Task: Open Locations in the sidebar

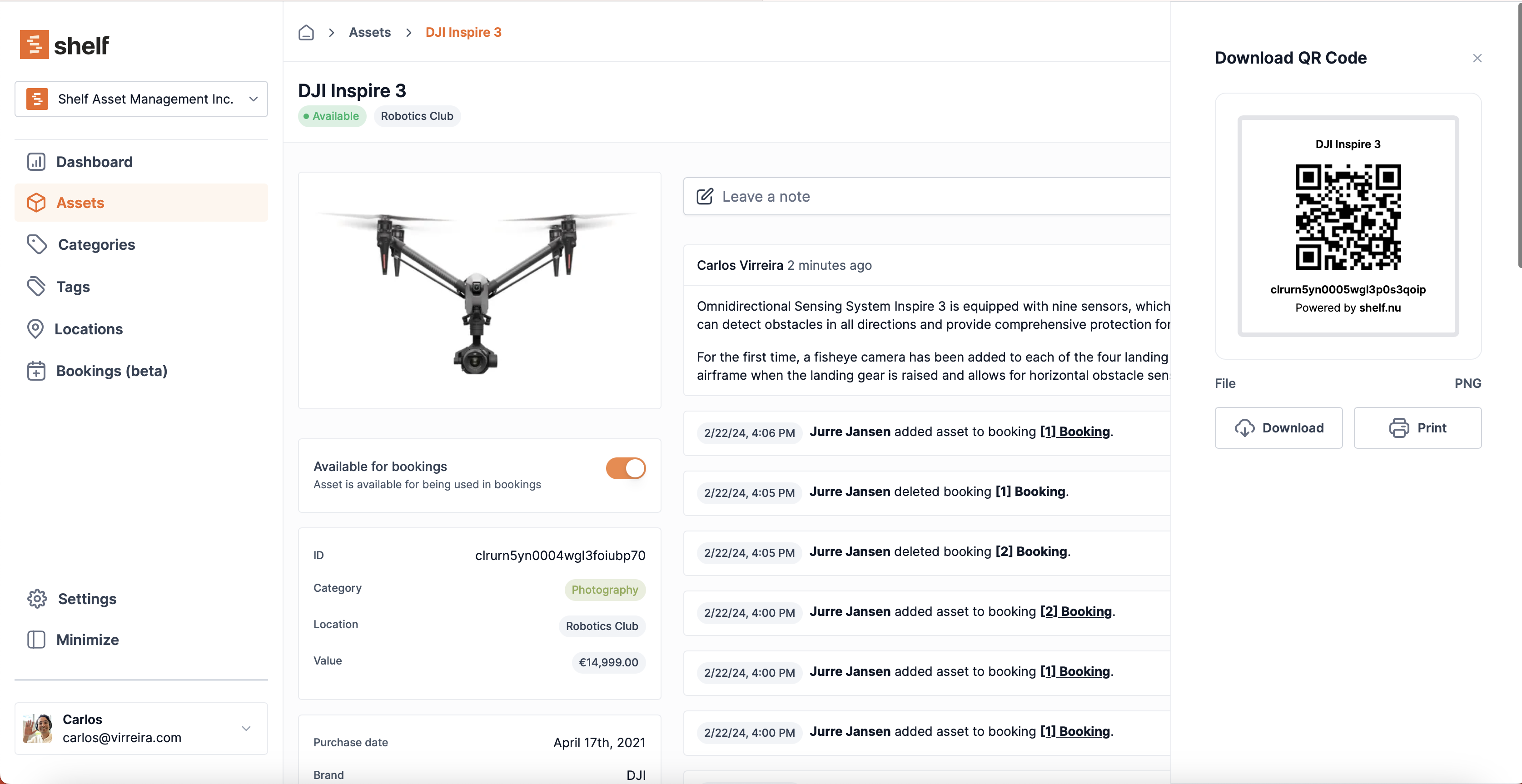Action: [89, 328]
